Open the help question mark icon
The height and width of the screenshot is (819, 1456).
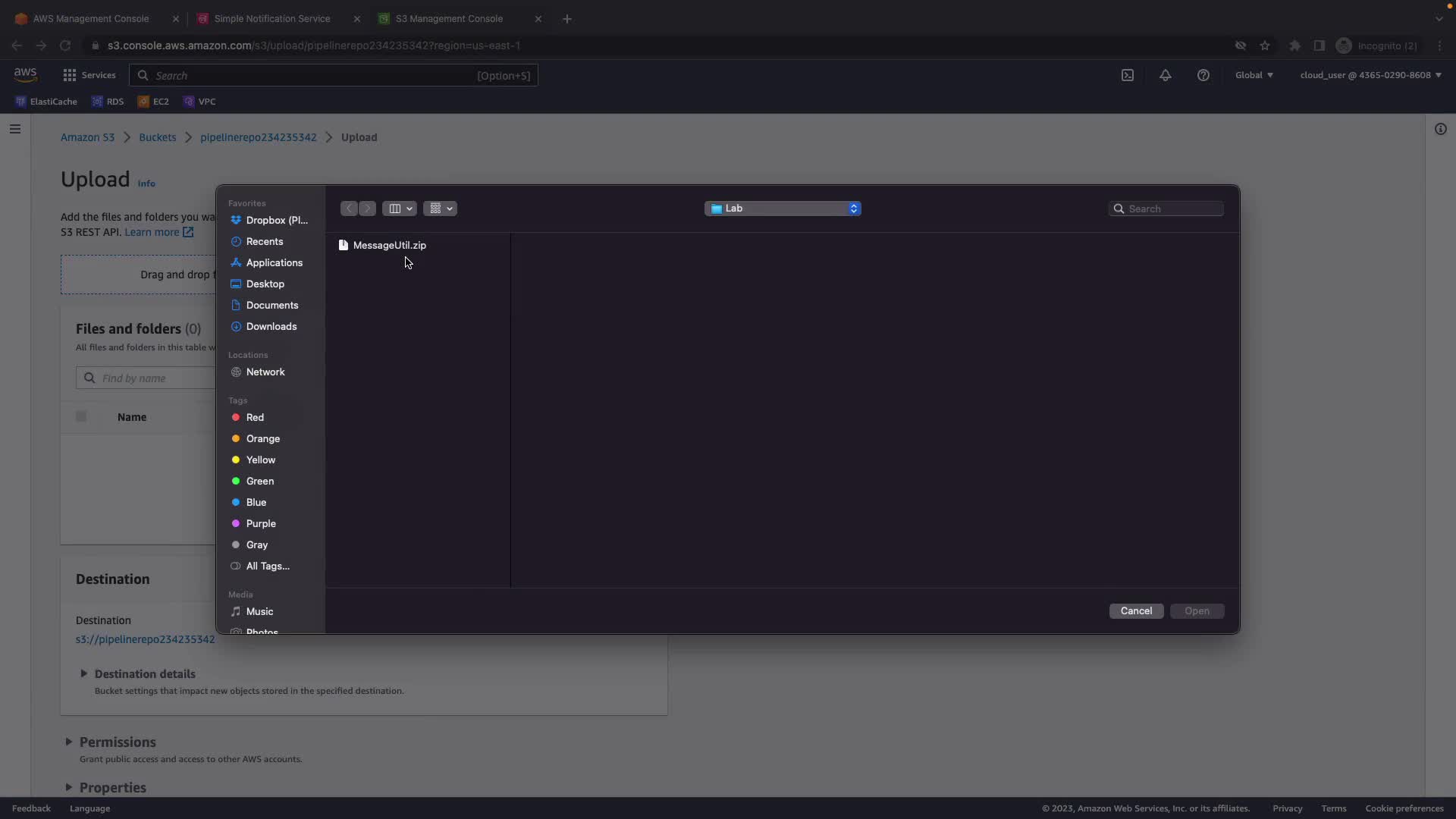1203,75
